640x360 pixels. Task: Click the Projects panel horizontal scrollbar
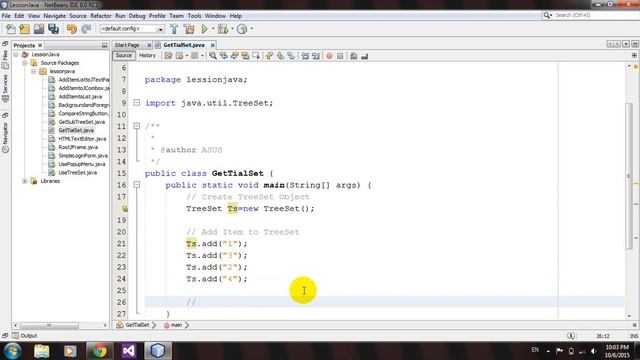pos(49,325)
